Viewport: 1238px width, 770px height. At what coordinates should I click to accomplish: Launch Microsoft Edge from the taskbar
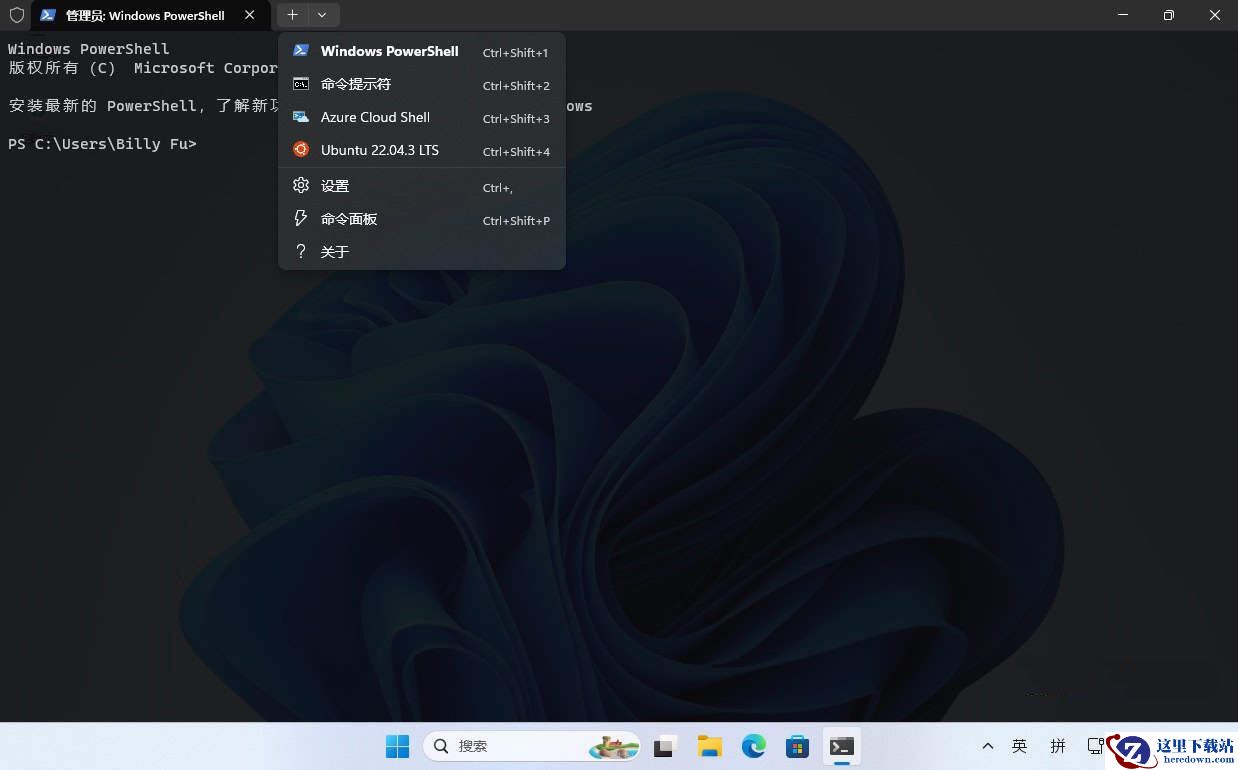754,746
